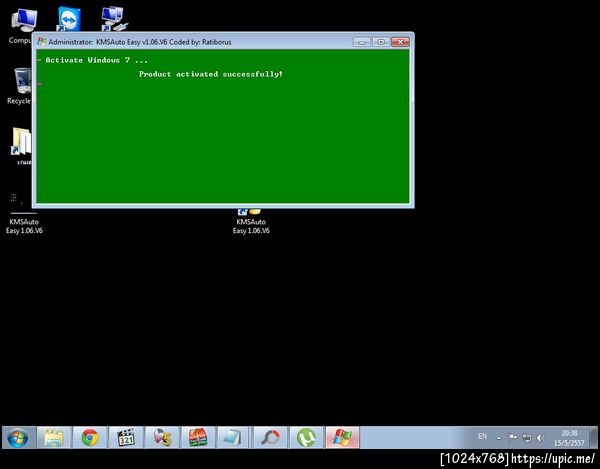600x469 pixels.
Task: Open the taskbar app with gold number 5
Action: click(x=162, y=438)
